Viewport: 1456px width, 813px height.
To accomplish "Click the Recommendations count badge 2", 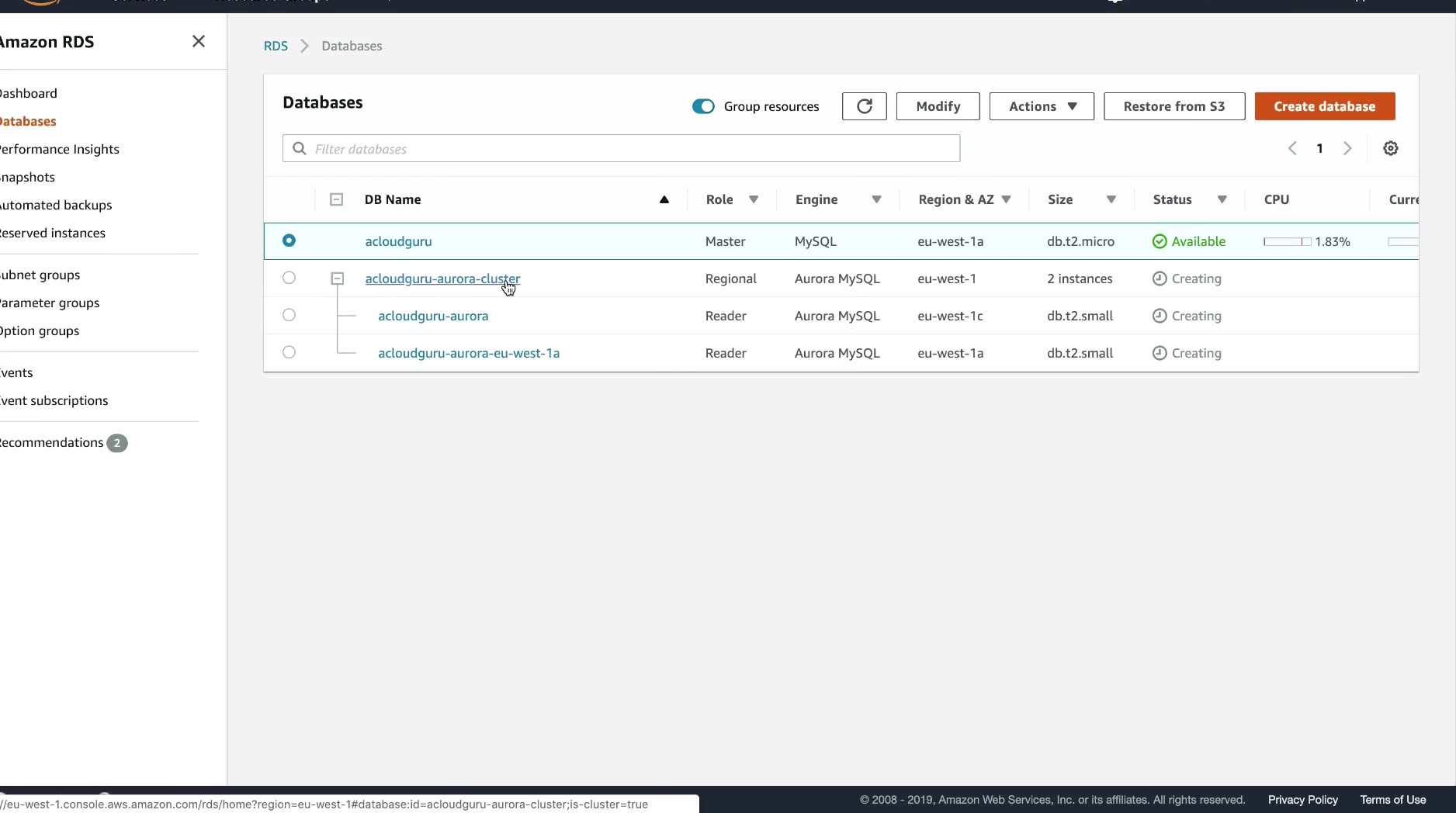I will [117, 443].
